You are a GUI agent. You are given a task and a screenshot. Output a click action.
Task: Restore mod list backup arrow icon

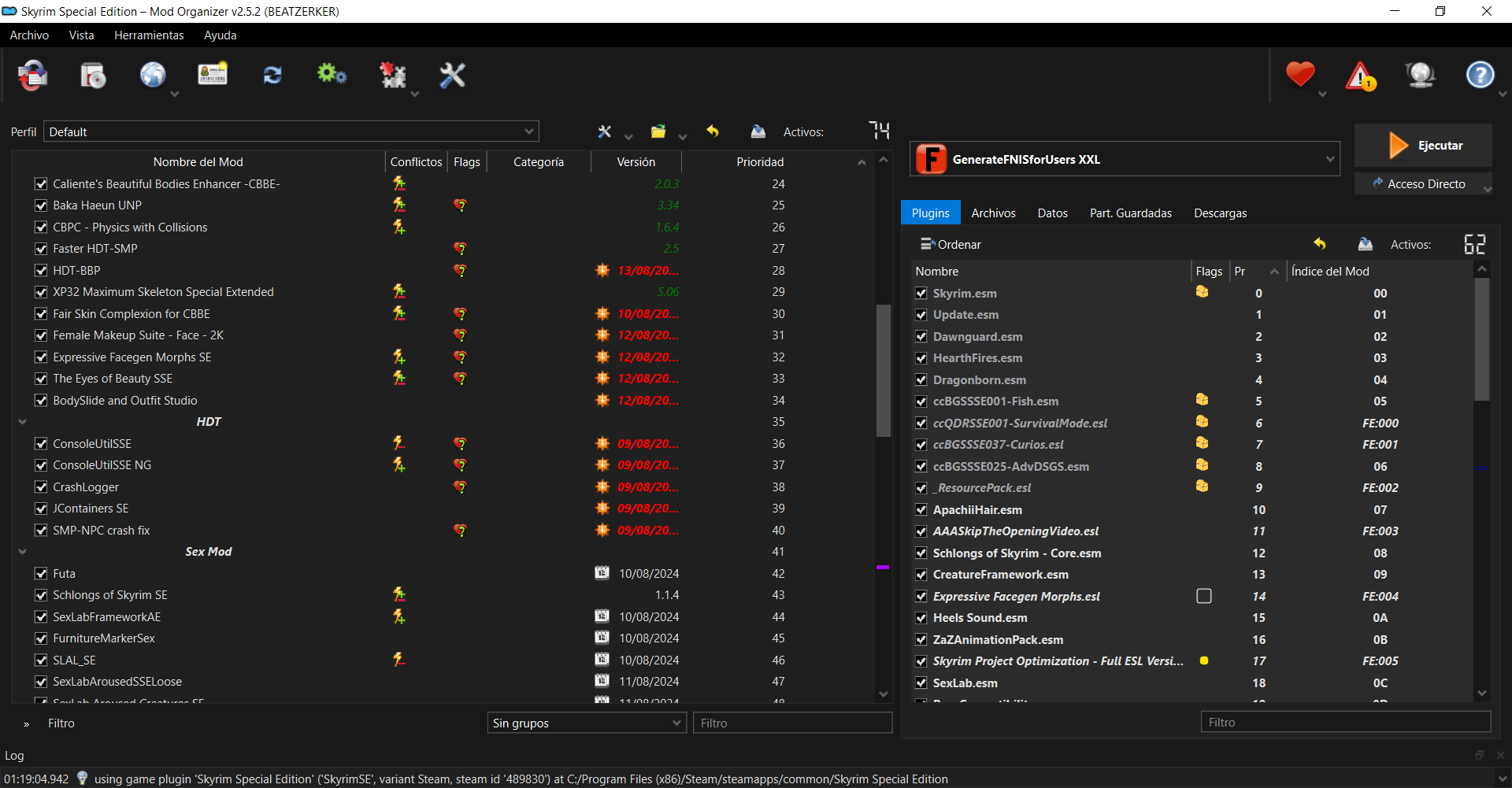point(713,131)
